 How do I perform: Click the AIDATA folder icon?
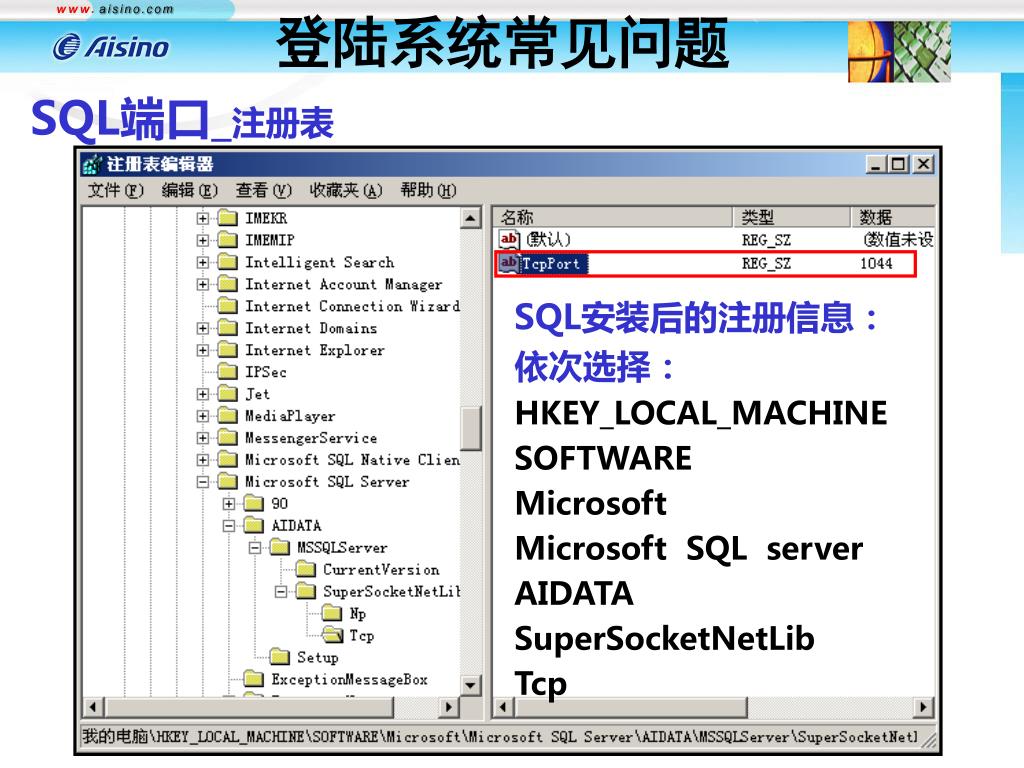(253, 525)
